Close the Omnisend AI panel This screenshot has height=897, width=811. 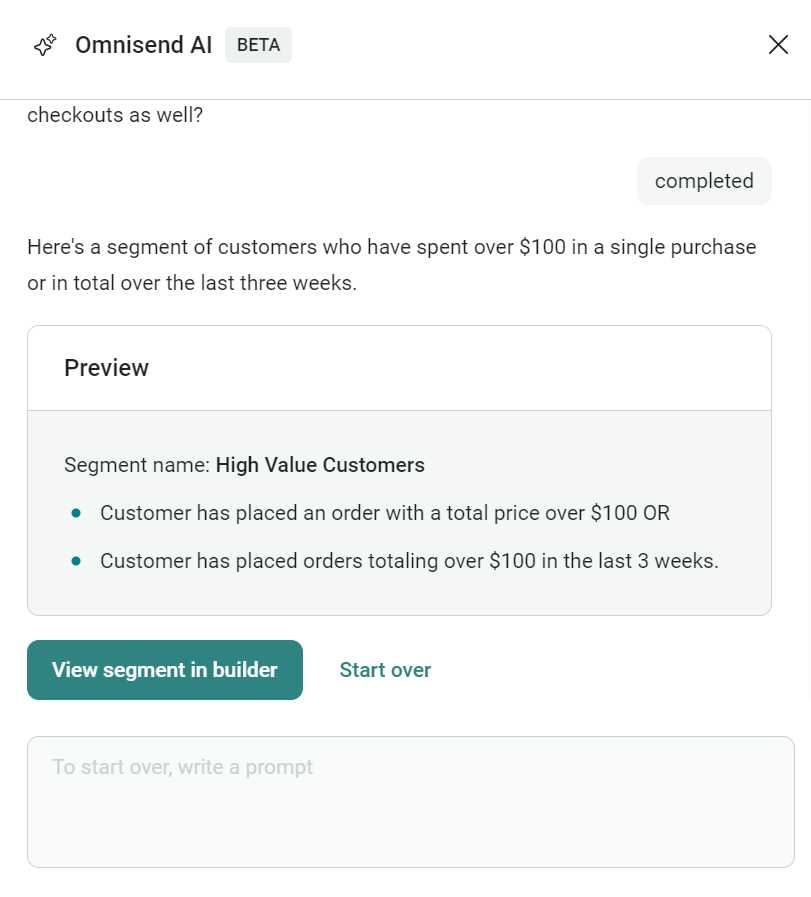[778, 44]
